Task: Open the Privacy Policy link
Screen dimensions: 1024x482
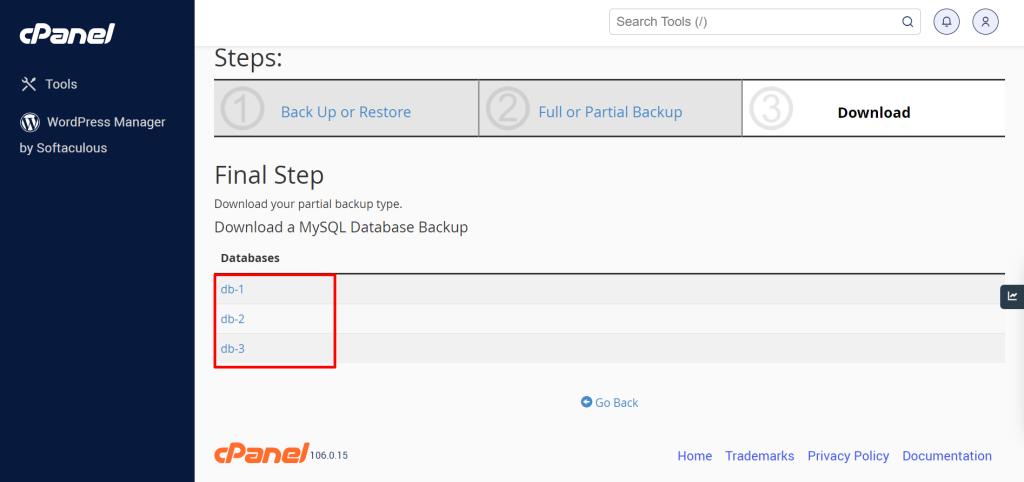Action: [x=848, y=456]
